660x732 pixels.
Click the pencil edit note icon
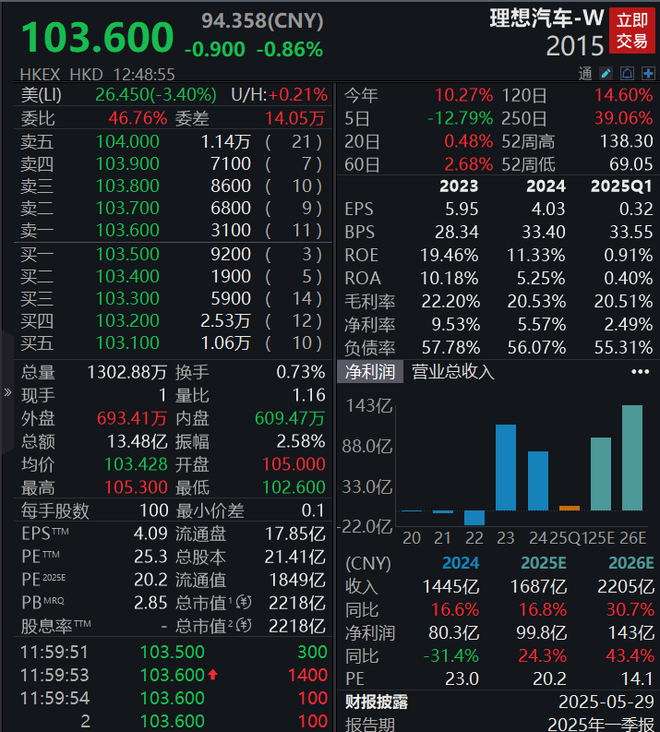pos(606,73)
